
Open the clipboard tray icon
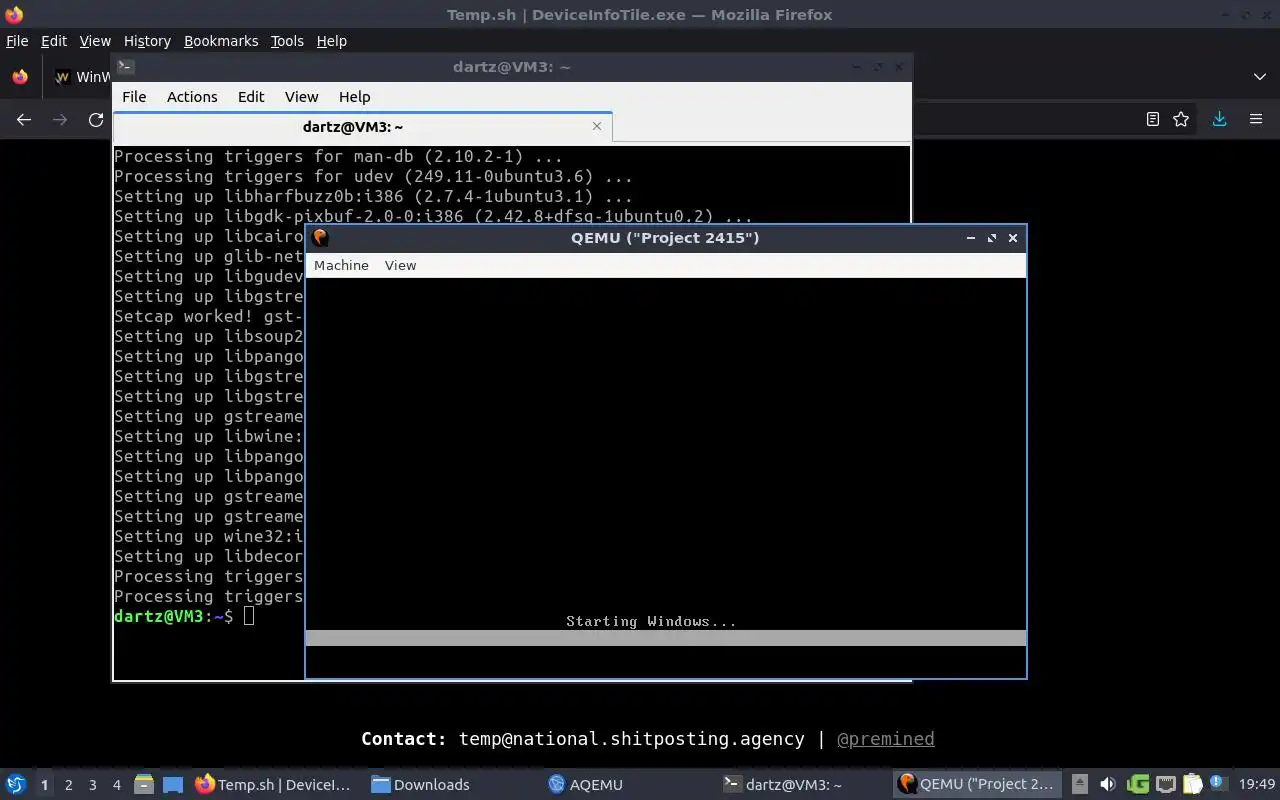tap(1192, 784)
